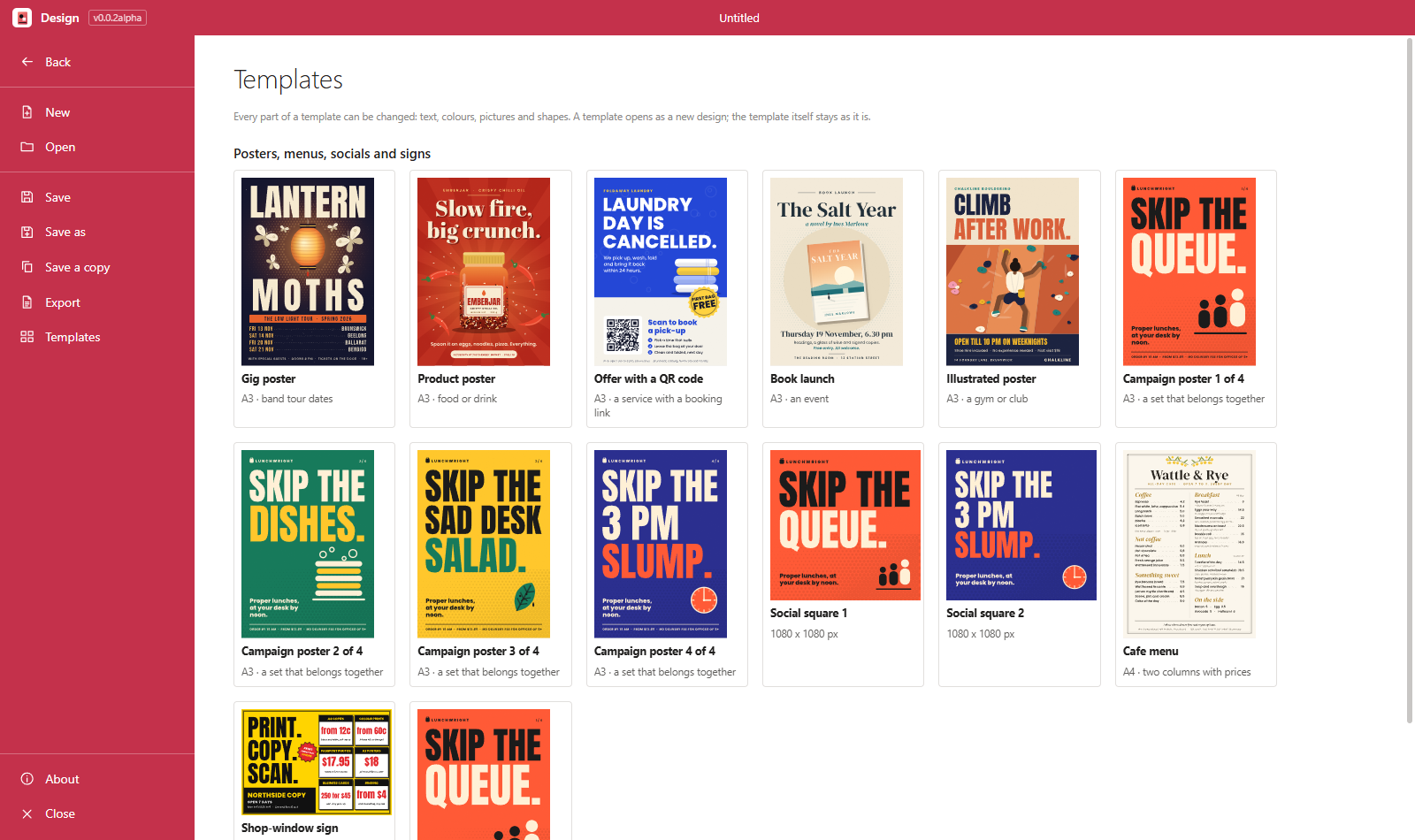Choose the Social square 1 template
The image size is (1415, 840).
tap(845, 525)
